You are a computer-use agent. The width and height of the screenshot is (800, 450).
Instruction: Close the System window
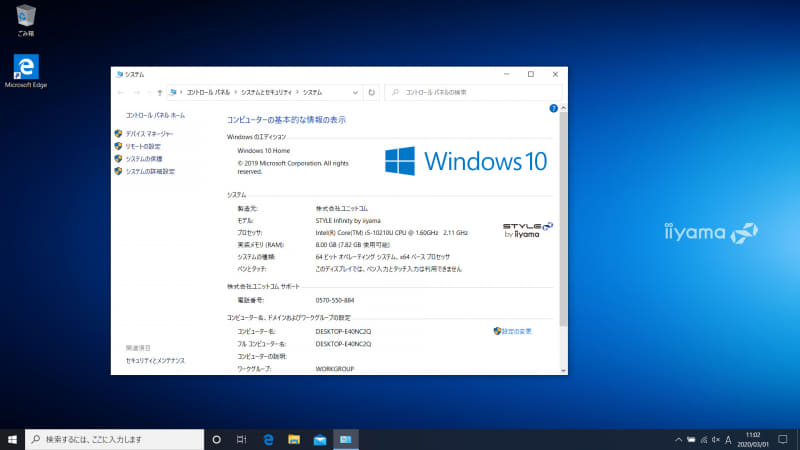(x=555, y=74)
